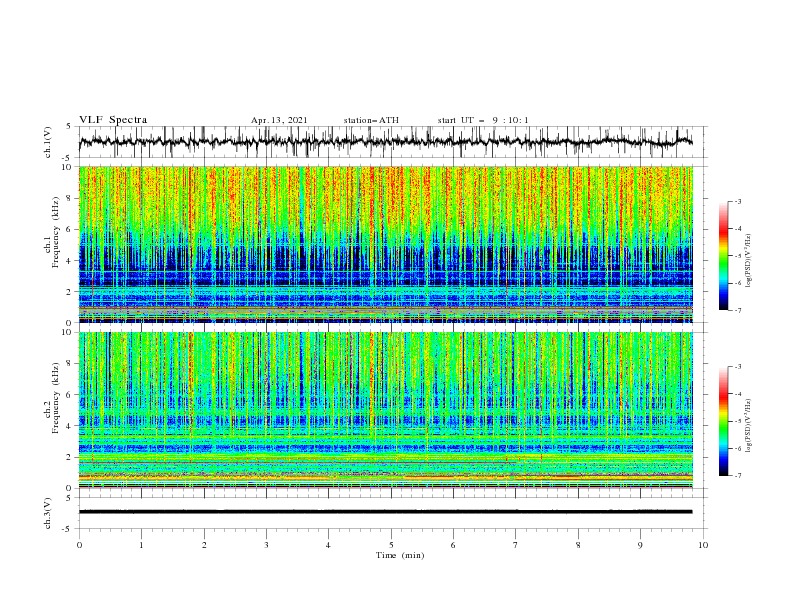
Task: Click the upper color bar's log(PSD) label
Action: click(x=749, y=261)
